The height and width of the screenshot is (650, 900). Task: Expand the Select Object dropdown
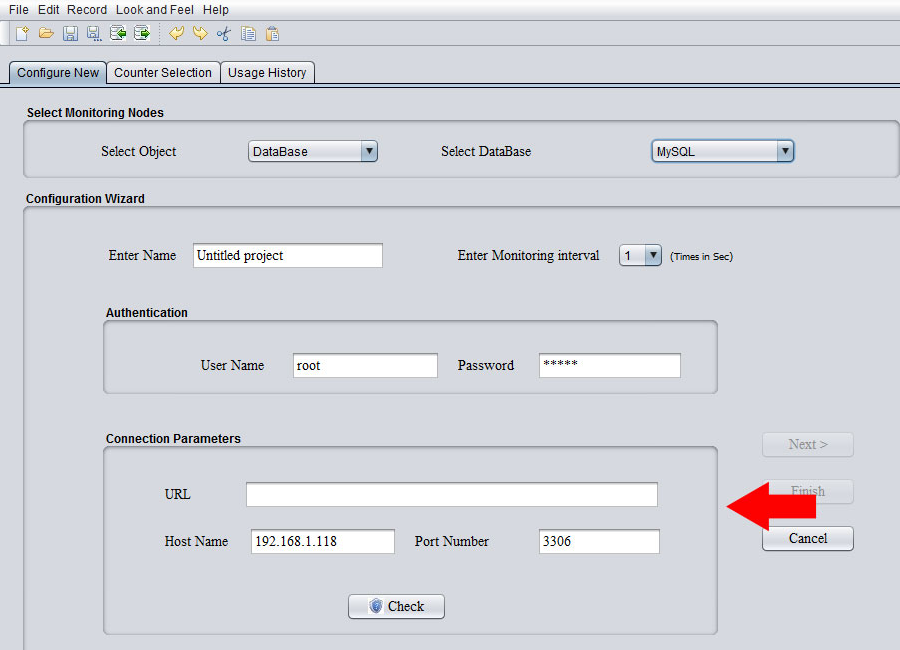pos(312,152)
